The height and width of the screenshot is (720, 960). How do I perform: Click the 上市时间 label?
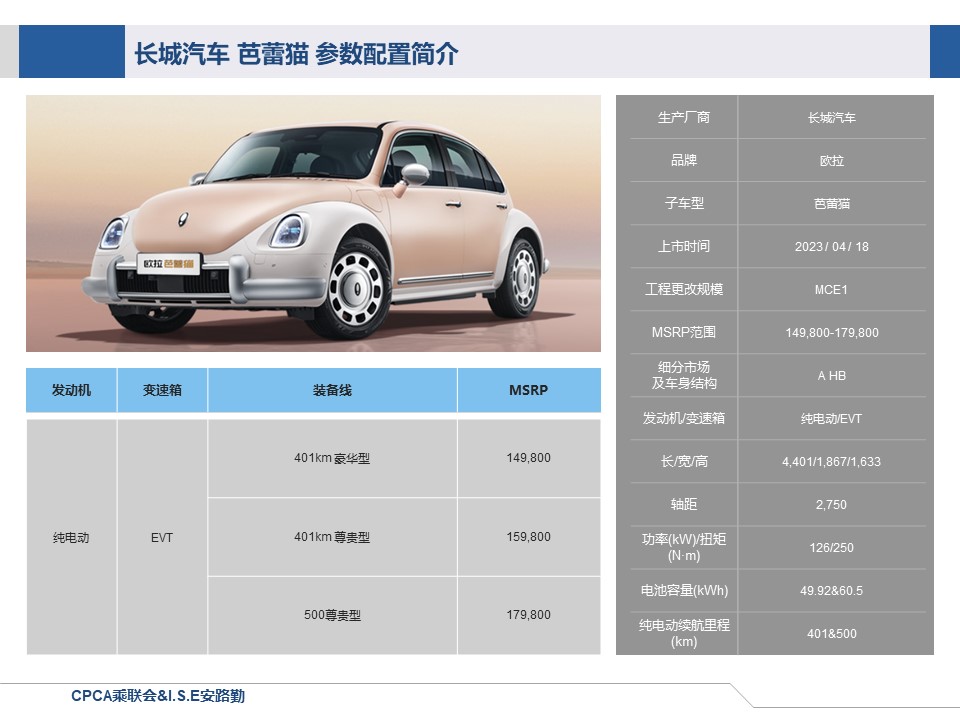pos(684,246)
